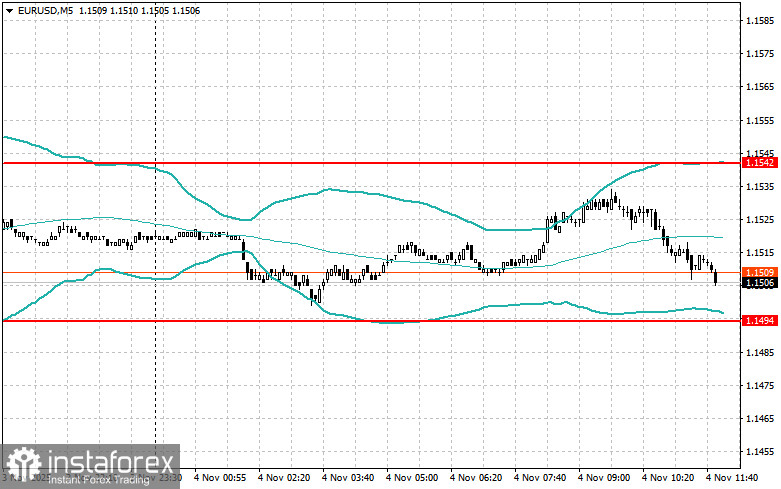Select the 4 Nov 03:40 time label
This screenshot has height=489, width=781.
click(348, 478)
